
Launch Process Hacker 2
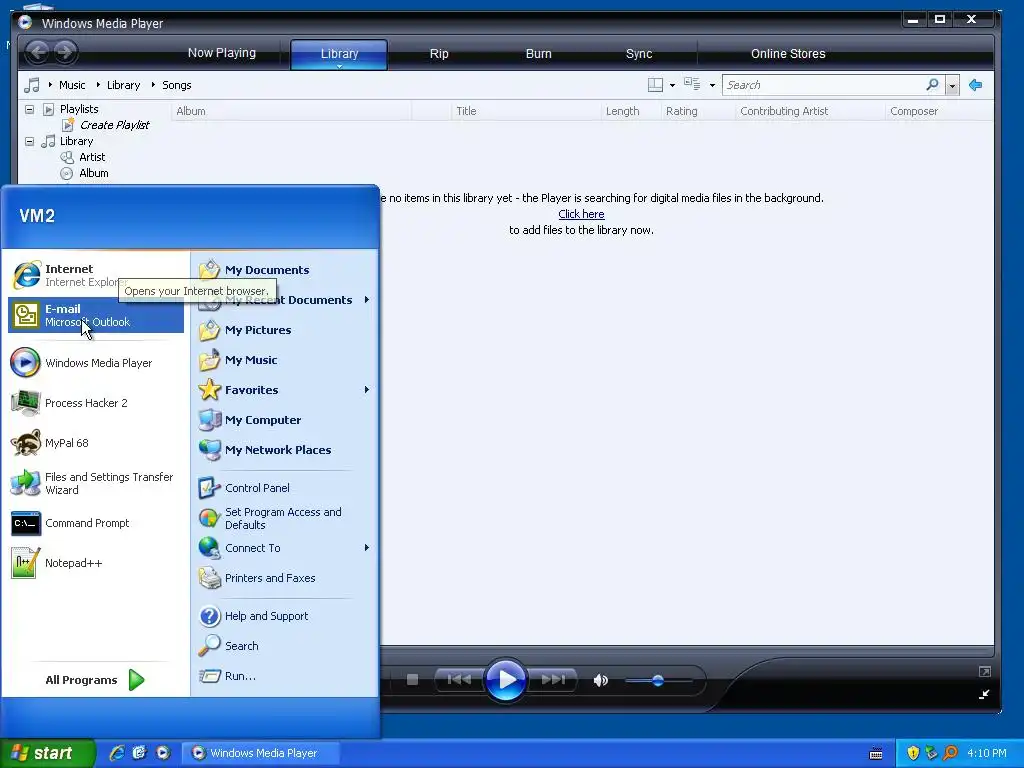[95, 403]
